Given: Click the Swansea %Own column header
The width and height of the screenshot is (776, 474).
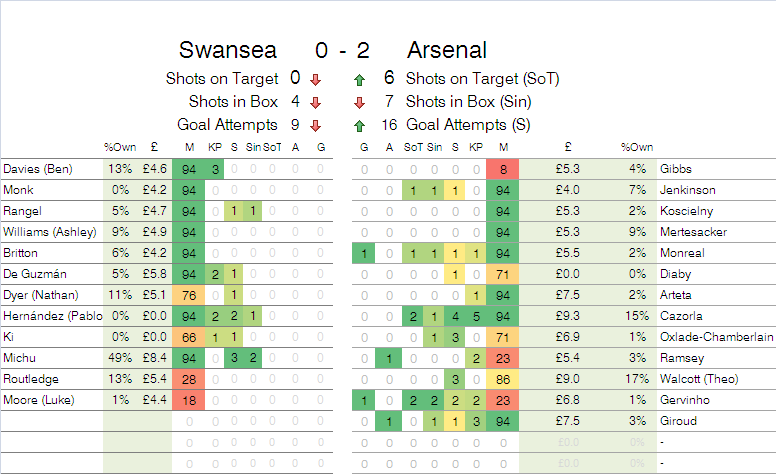Looking at the screenshot, I should [x=120, y=148].
